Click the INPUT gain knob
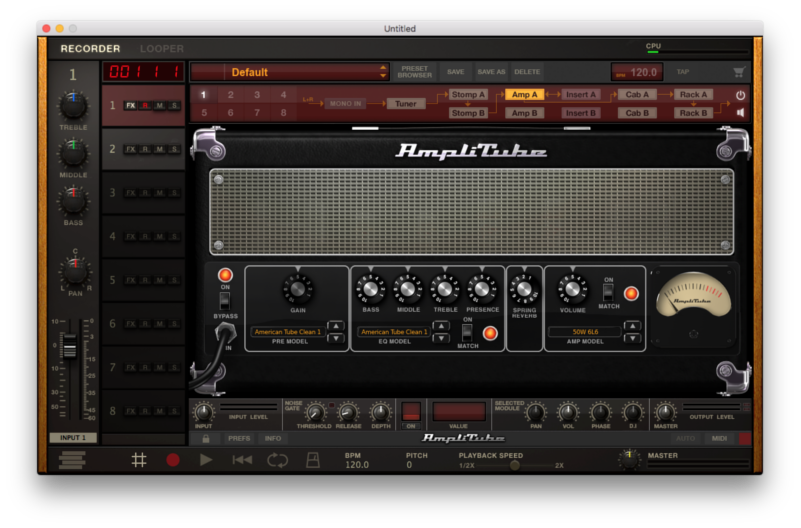Screen dimensions: 801x528 pos(203,412)
